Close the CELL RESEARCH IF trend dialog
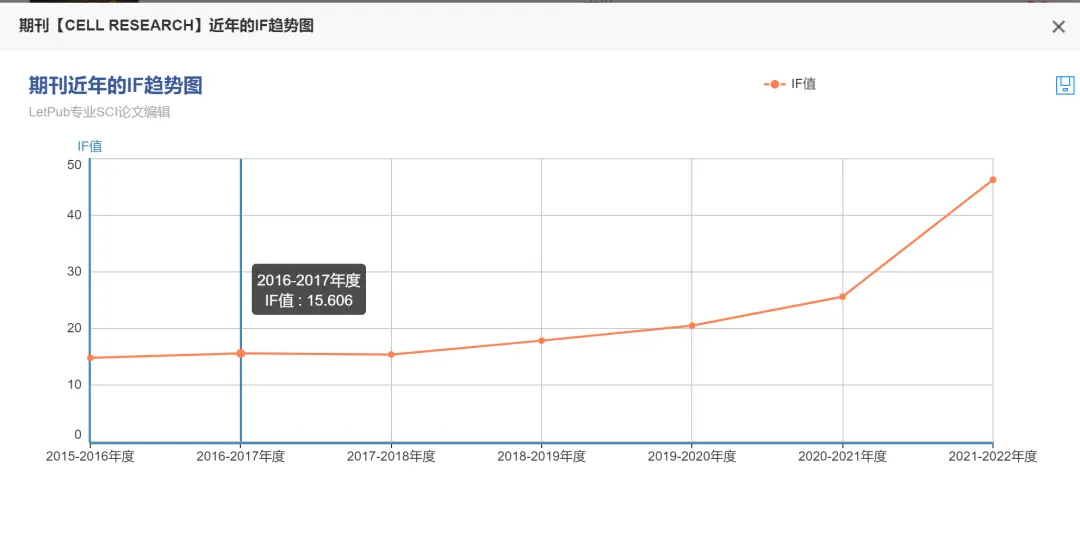This screenshot has width=1080, height=546. click(1059, 27)
